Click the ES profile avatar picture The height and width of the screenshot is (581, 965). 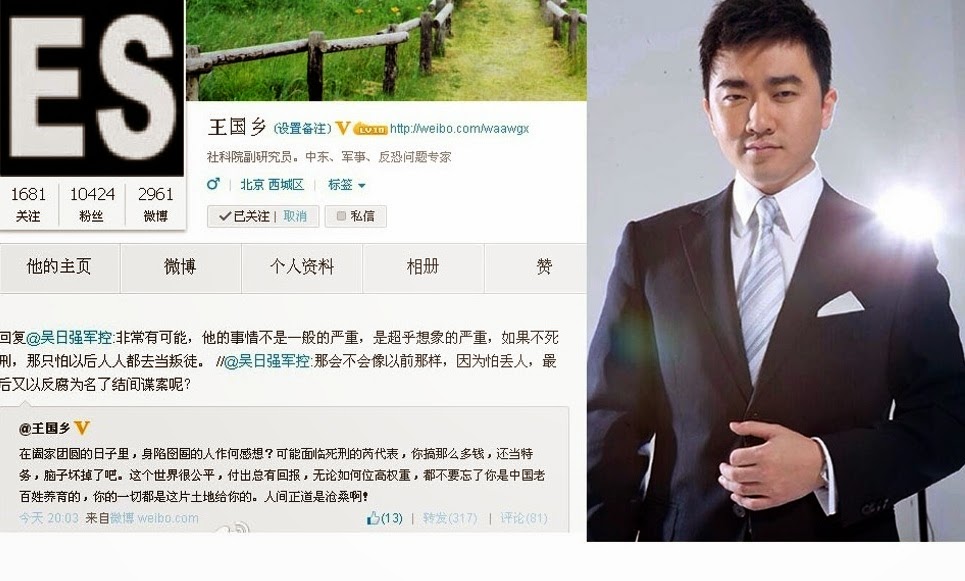coord(92,88)
